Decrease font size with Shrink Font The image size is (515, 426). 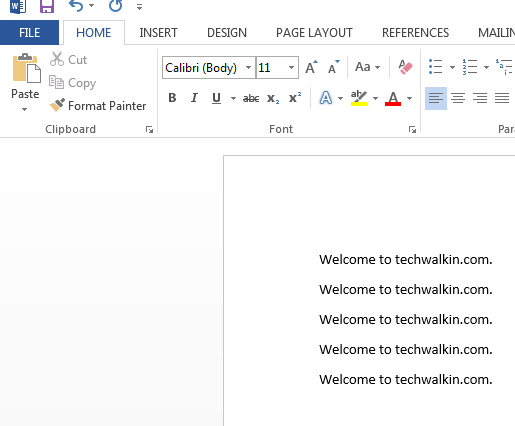(x=333, y=67)
